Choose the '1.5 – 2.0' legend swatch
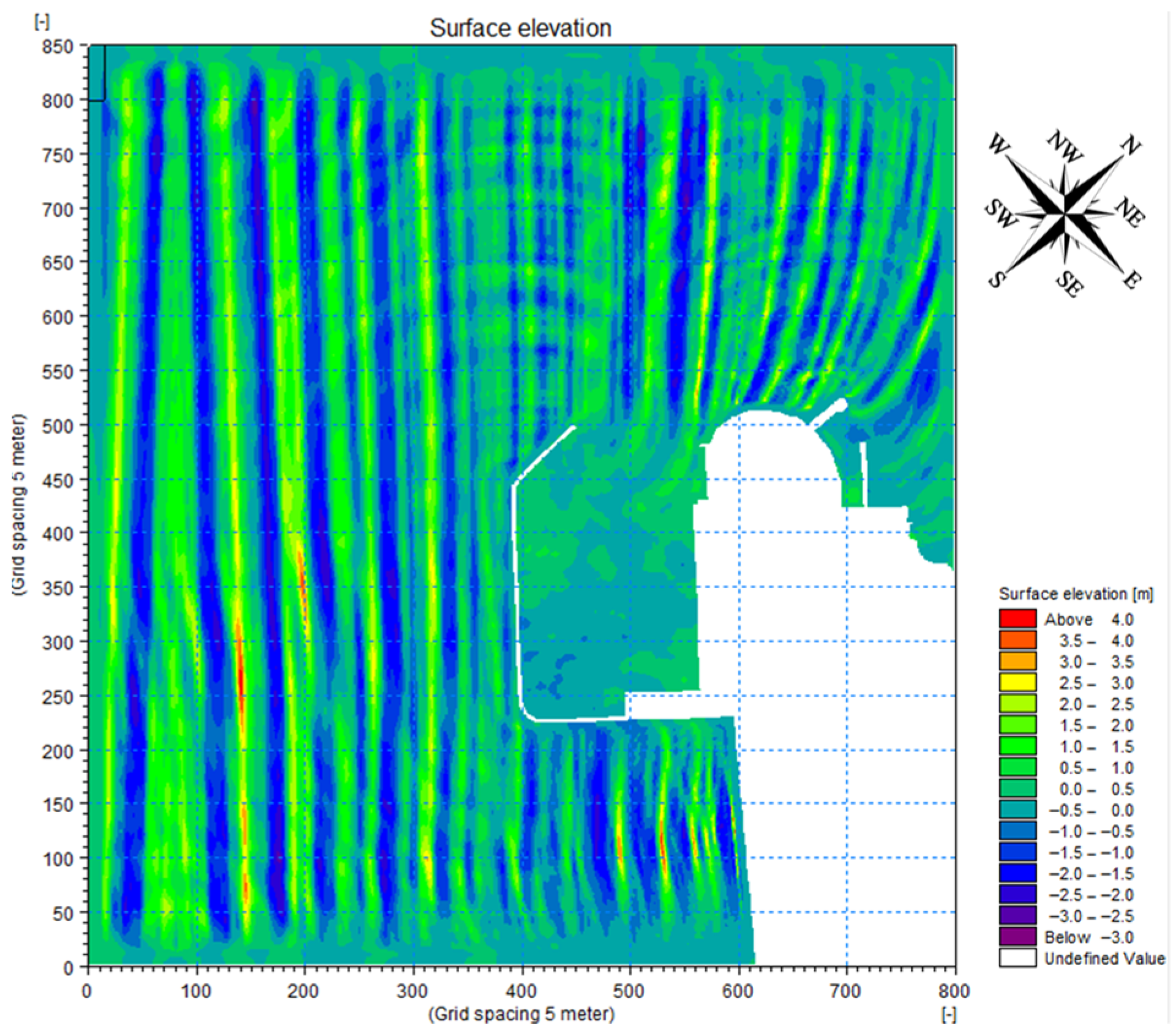This screenshot has width=1176, height=1036. [x=1017, y=725]
